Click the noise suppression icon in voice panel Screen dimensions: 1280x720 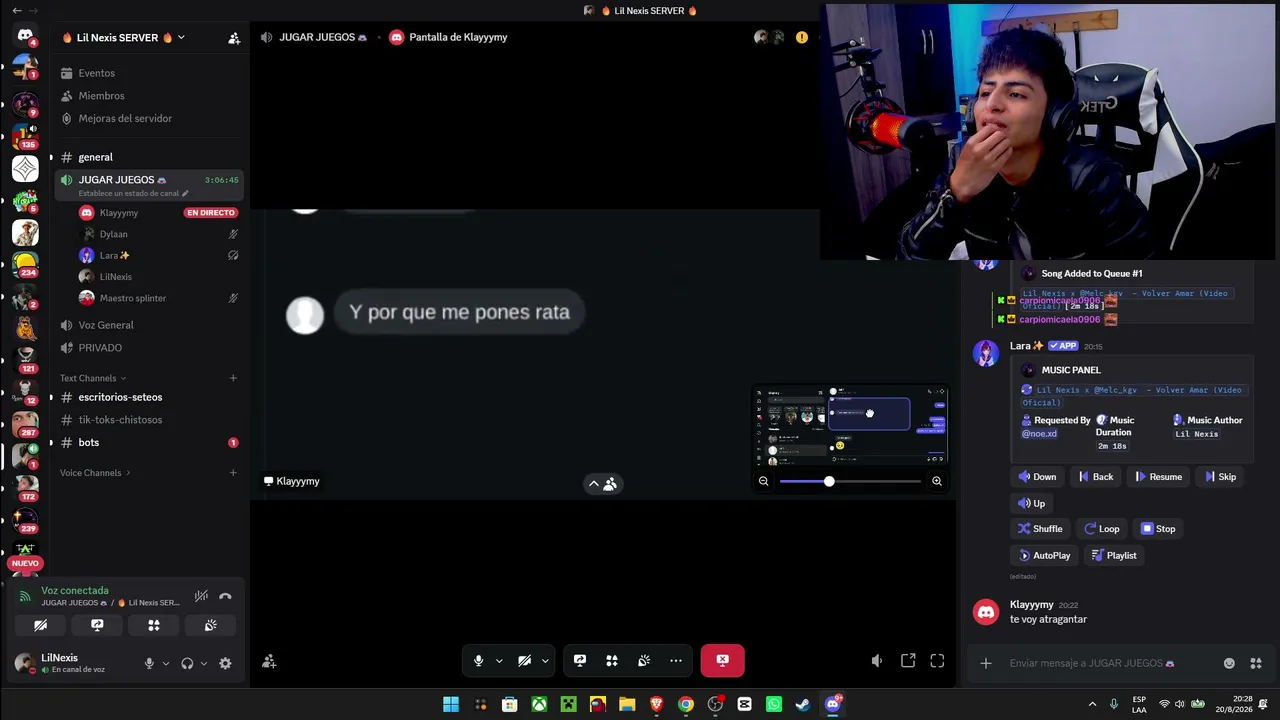201,596
